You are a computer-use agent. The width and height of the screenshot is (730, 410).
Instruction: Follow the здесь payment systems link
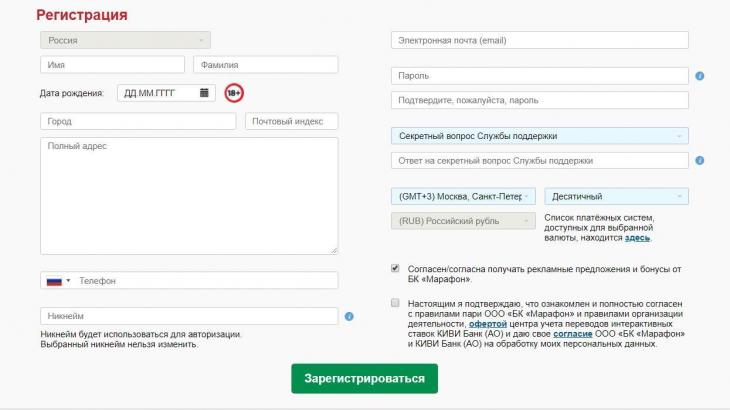(637, 238)
